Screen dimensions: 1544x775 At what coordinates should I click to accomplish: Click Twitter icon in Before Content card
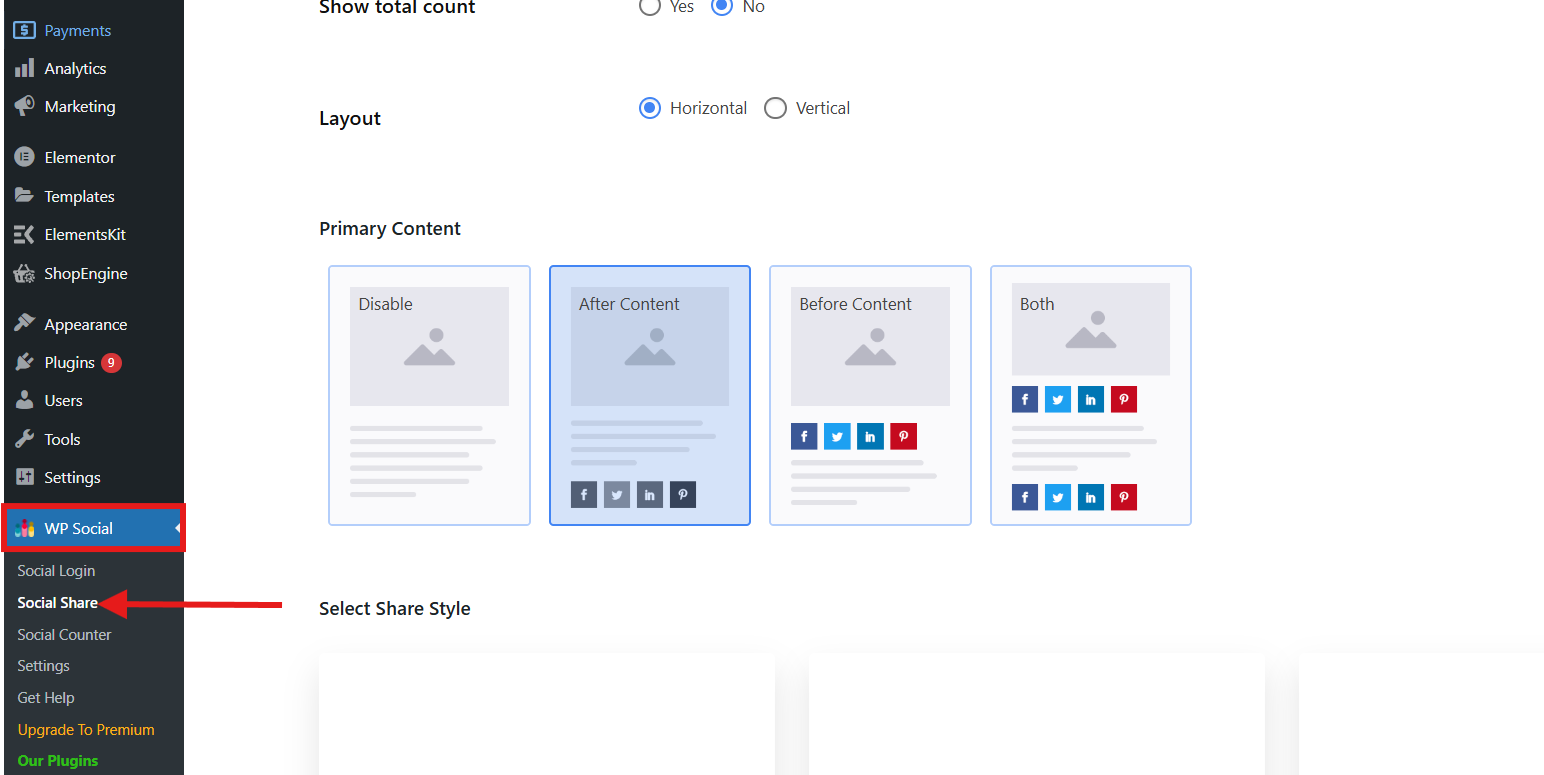pos(837,436)
